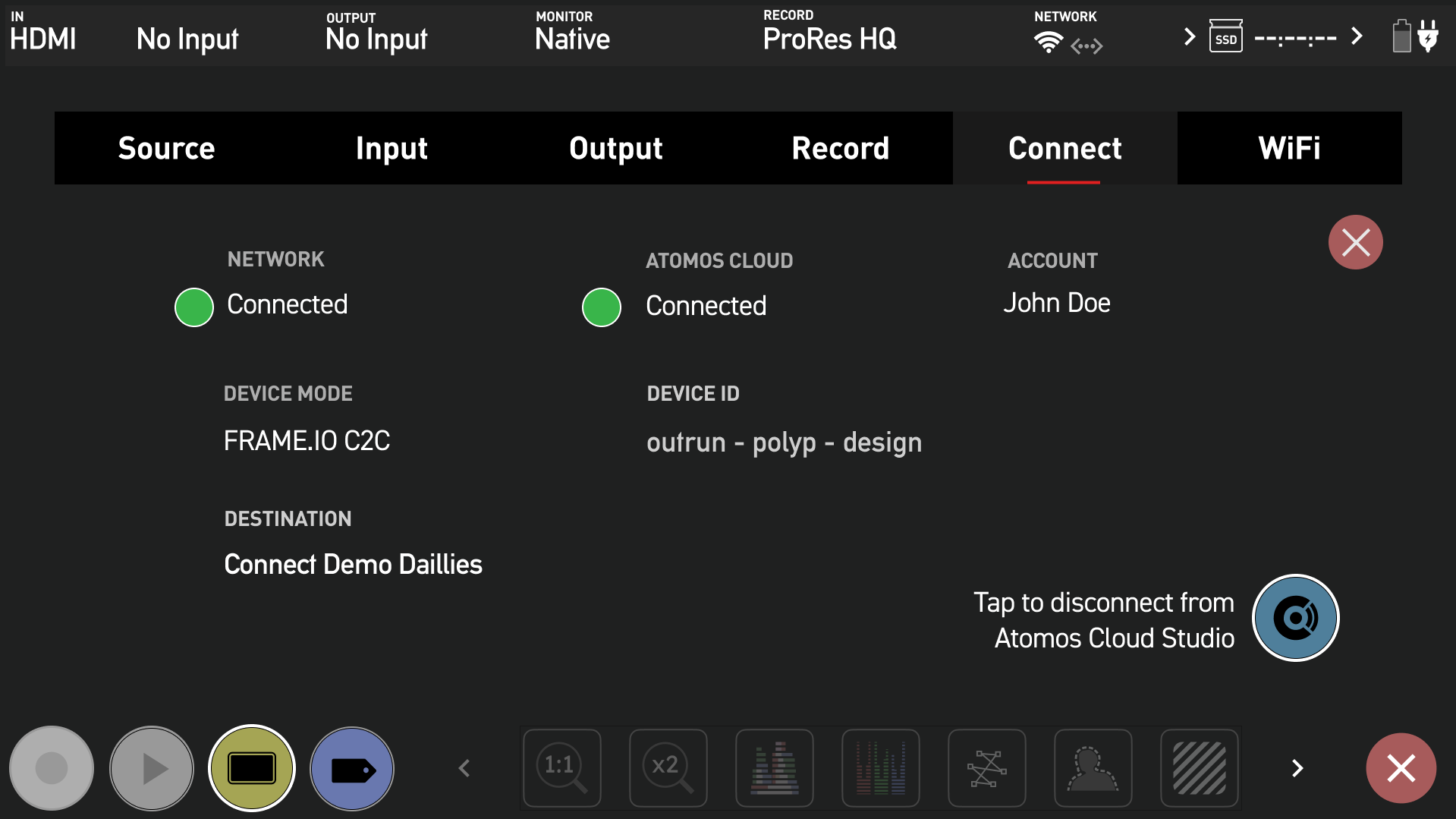Tap the account name John Doe
Screen dimensions: 1456x819
[x=1056, y=303]
